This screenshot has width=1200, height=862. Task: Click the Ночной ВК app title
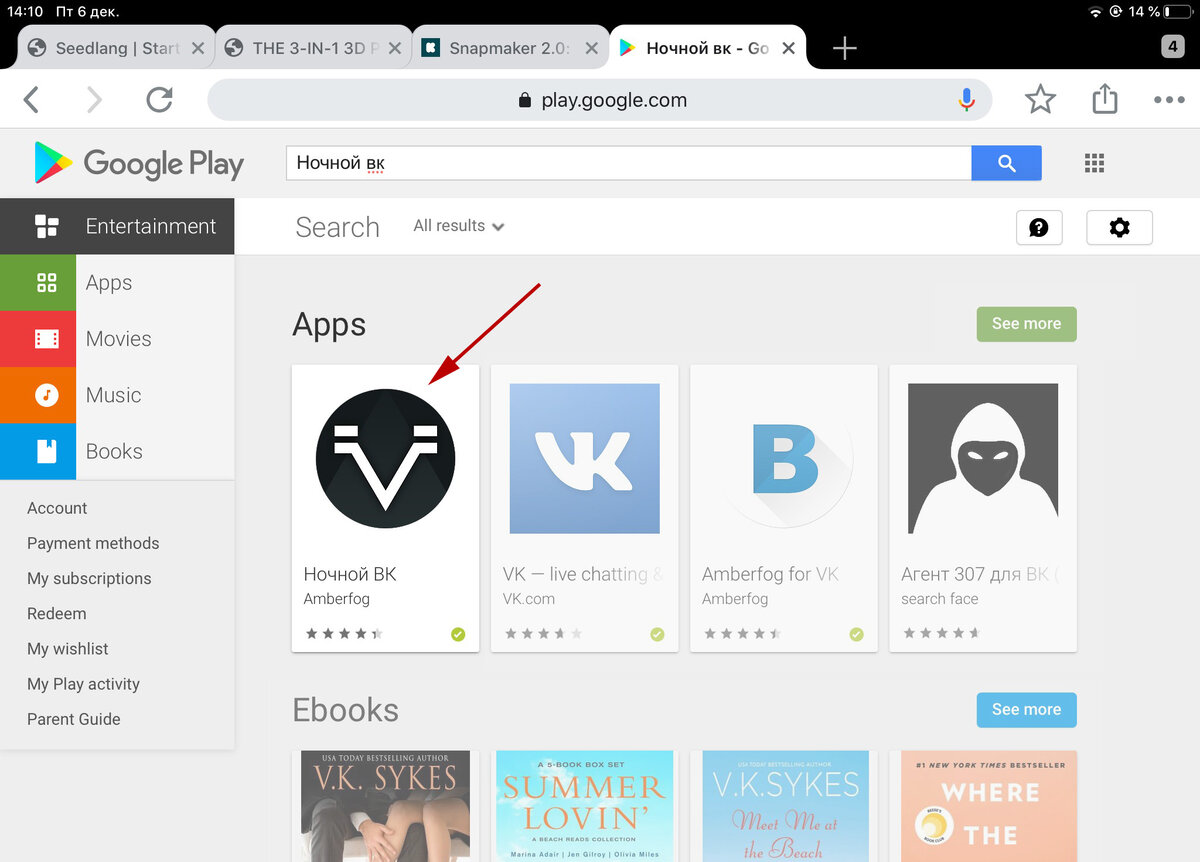coord(350,574)
